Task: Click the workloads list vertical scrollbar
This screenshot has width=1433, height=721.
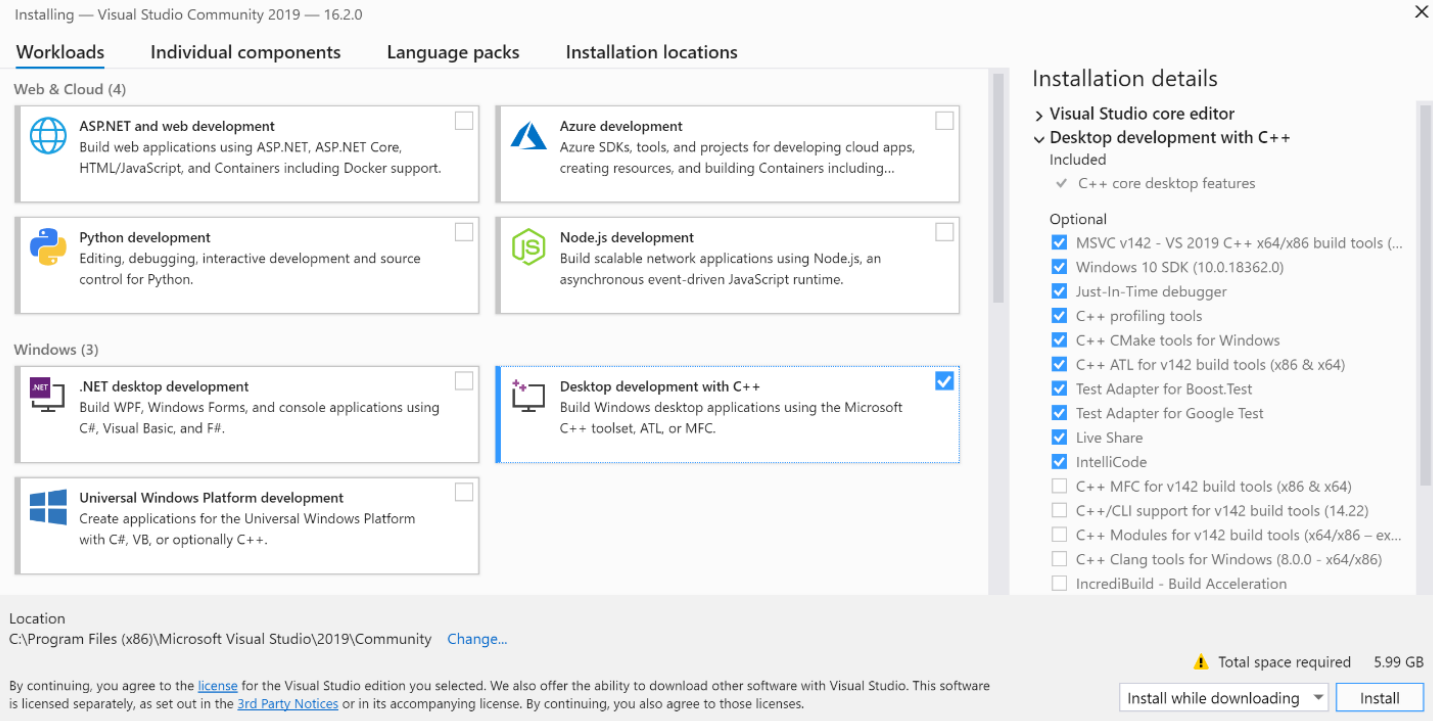Action: pos(997,188)
